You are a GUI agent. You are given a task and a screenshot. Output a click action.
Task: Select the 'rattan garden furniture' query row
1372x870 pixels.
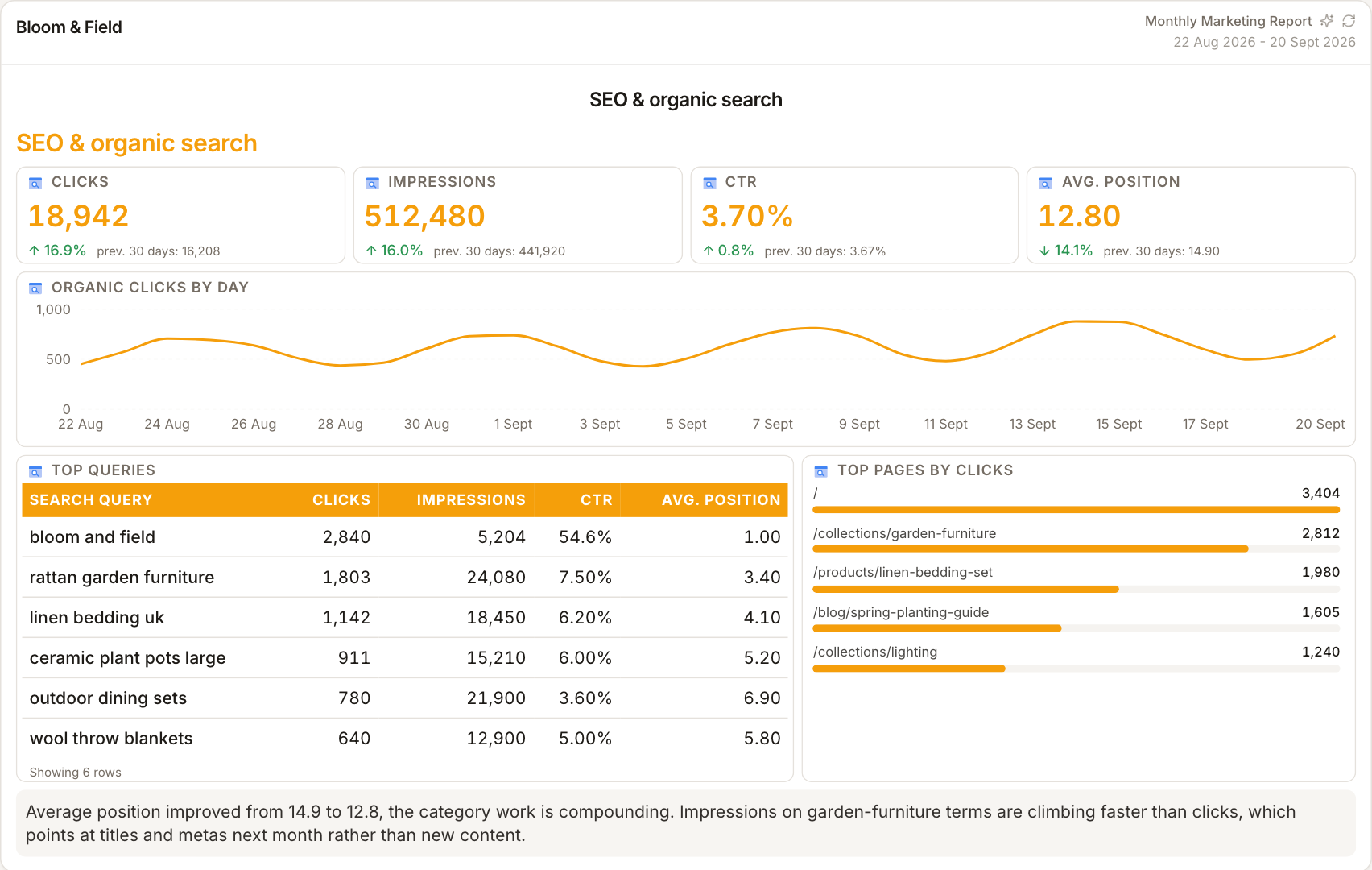[405, 578]
